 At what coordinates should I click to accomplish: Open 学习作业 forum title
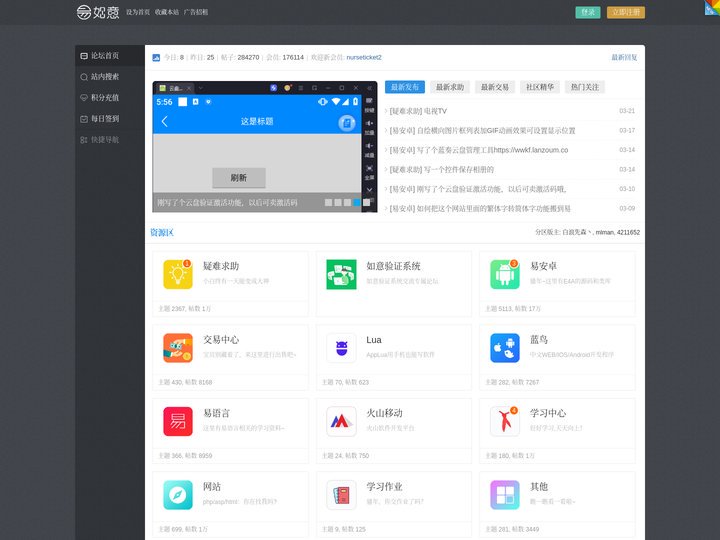384,486
